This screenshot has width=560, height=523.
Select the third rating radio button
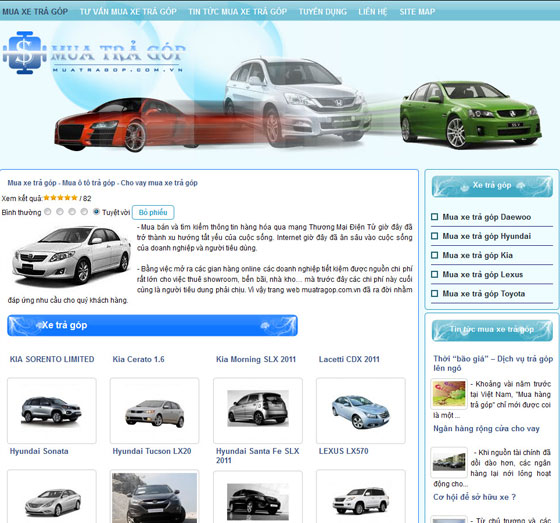point(72,212)
